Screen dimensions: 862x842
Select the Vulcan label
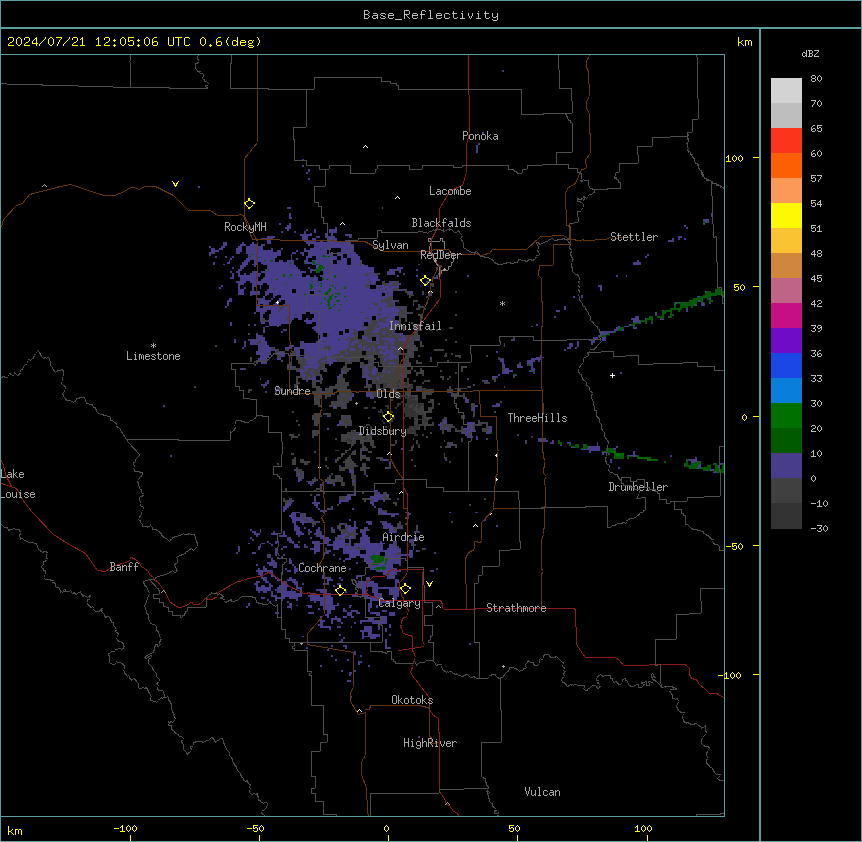543,792
